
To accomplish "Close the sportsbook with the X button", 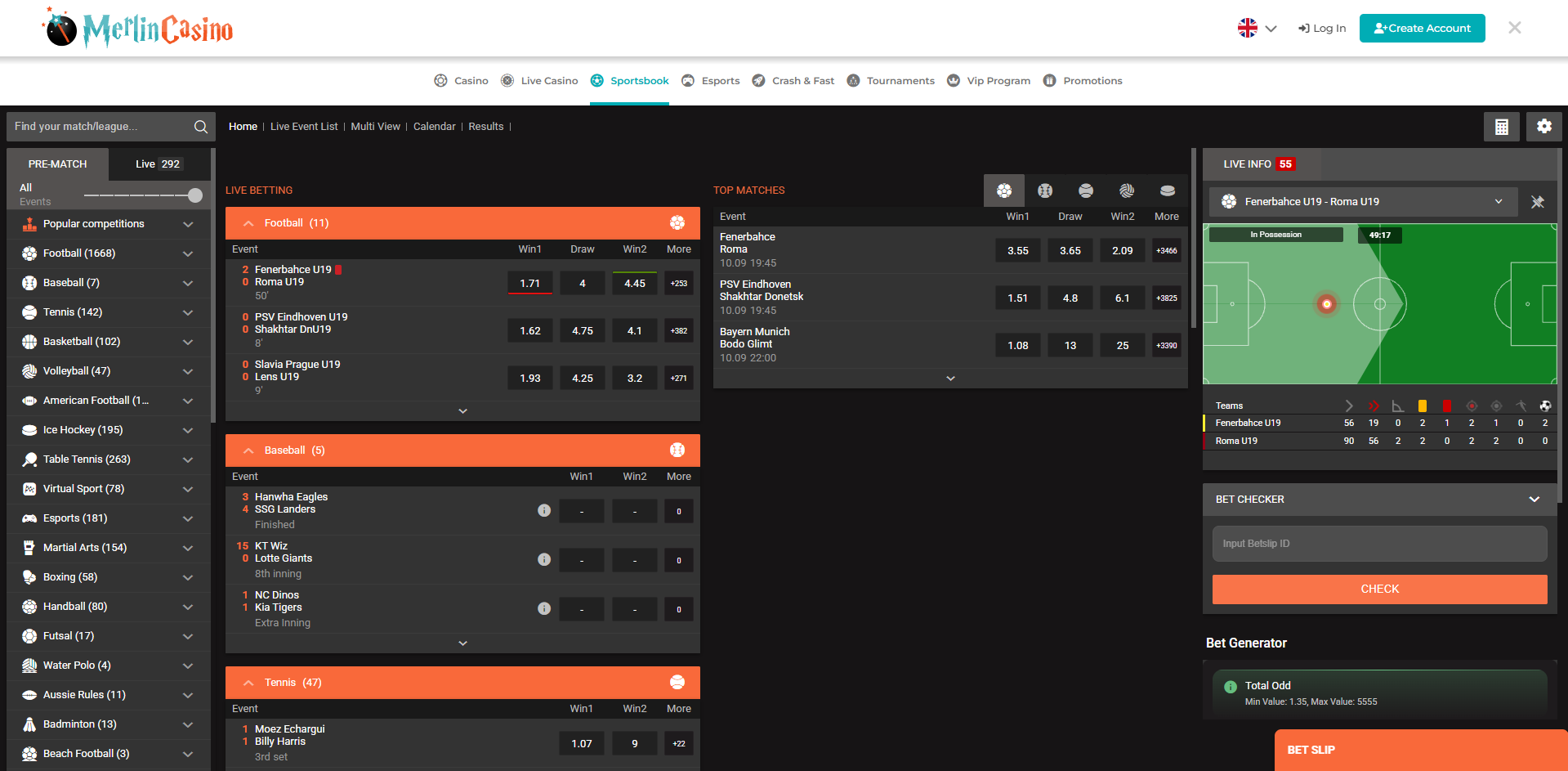I will coord(1515,28).
